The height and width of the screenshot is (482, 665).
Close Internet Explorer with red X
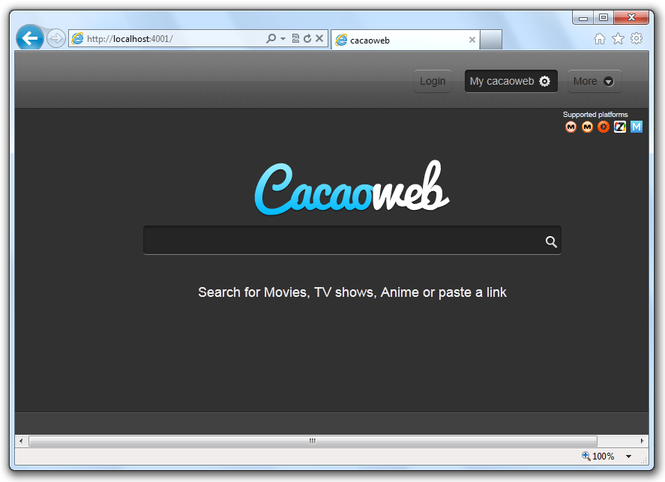coord(631,17)
